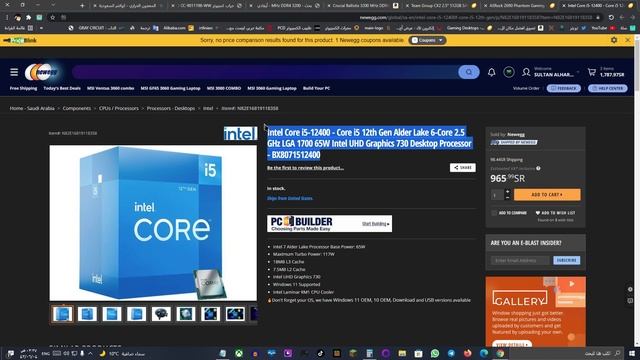The image size is (640, 360).
Task: Decrease quantity with down arrow
Action: click(x=507, y=198)
